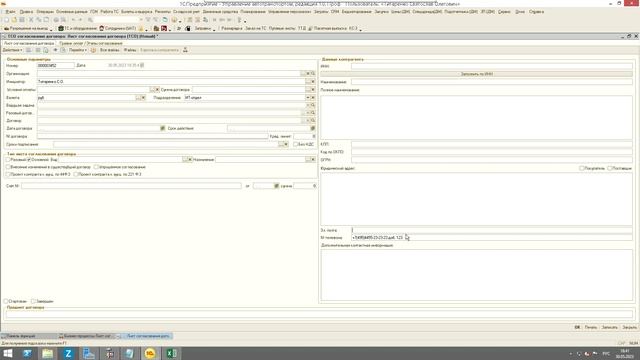Open the calendar icon next to document Дата
The height and width of the screenshot is (360, 640).
142,65
